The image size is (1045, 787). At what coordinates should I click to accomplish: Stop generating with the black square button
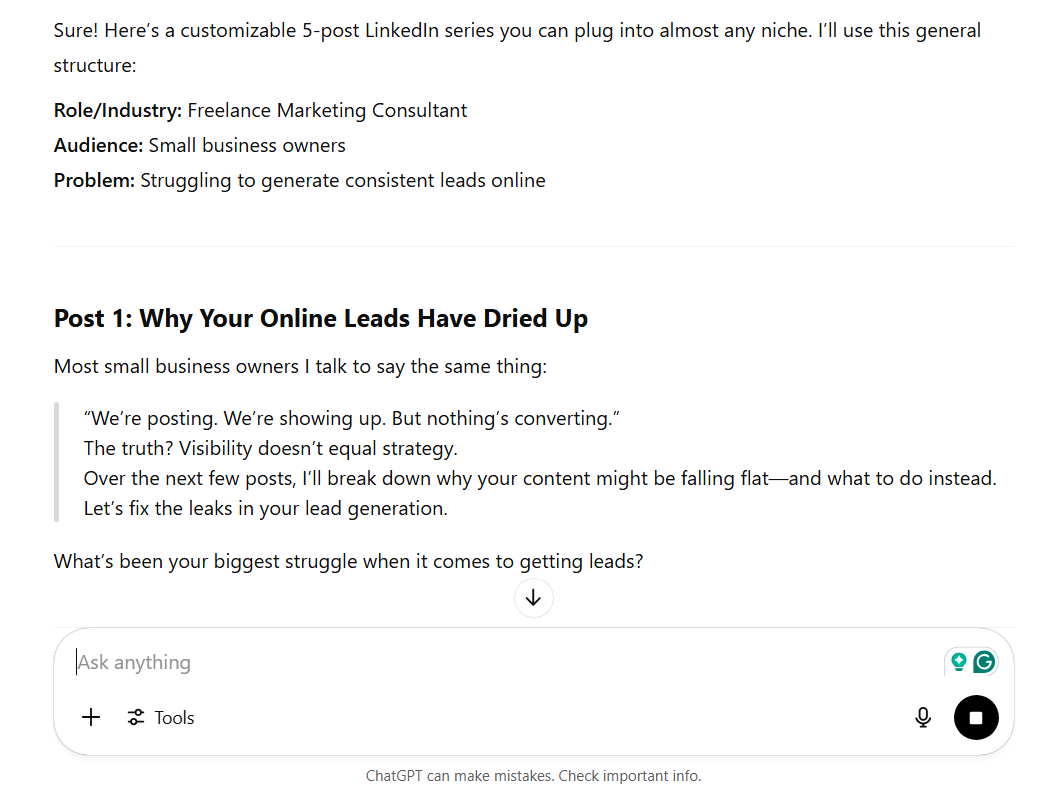[976, 718]
